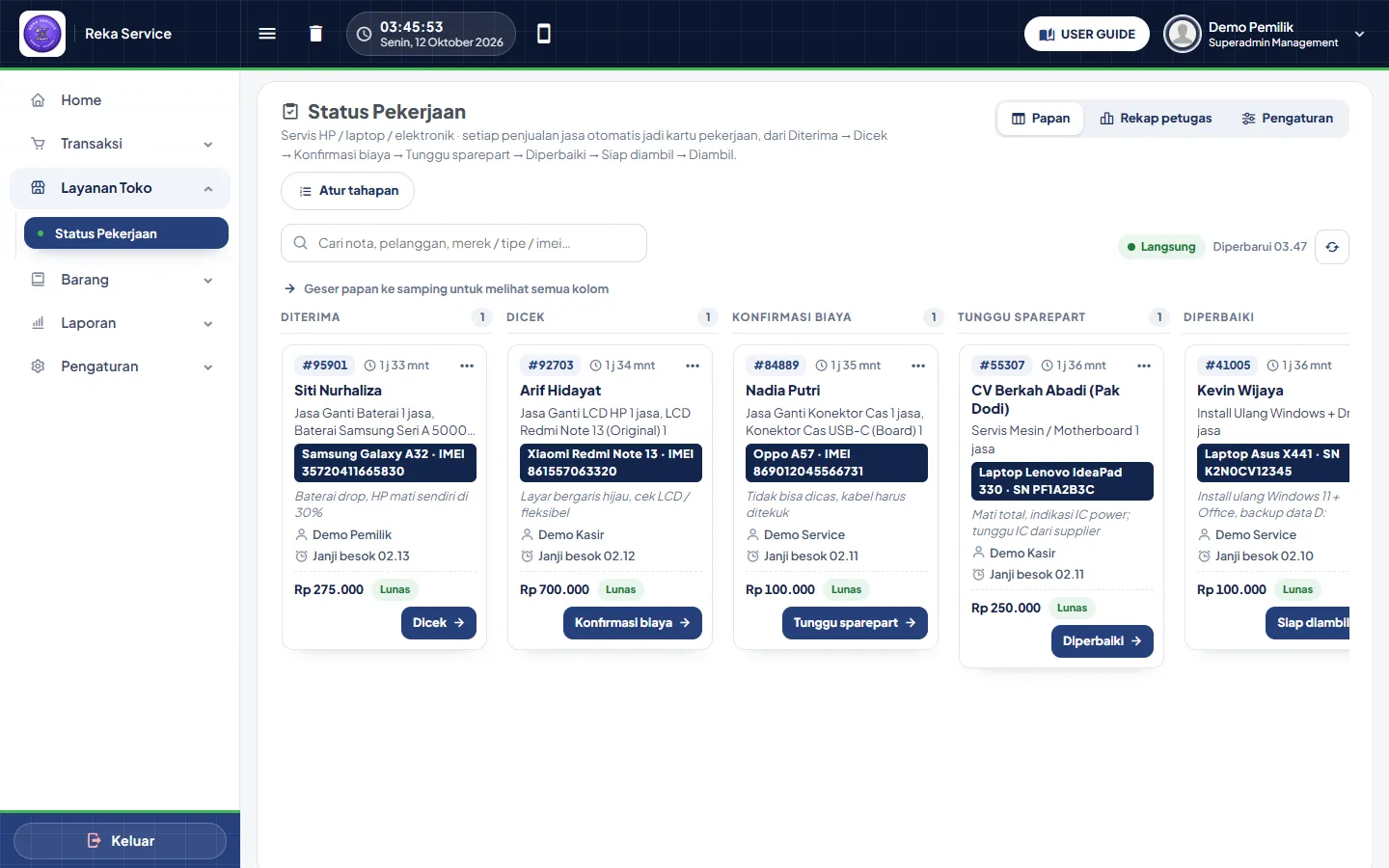
Task: Click the Demo Pemilik user avatar
Action: pyautogui.click(x=1182, y=34)
